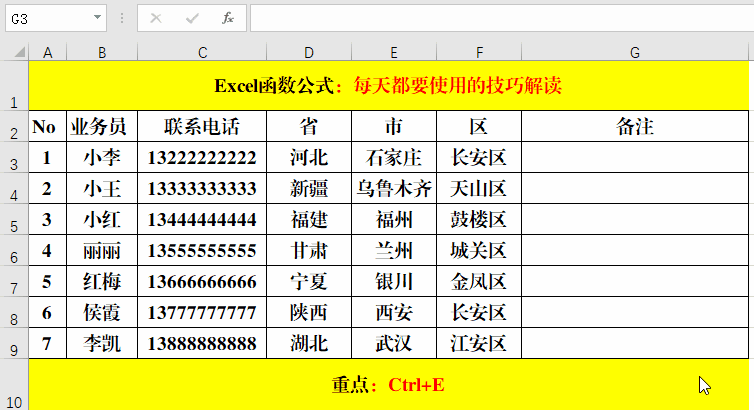Screen dimensions: 754x410
Task: Open the insert function fx icon
Action: (x=227, y=18)
